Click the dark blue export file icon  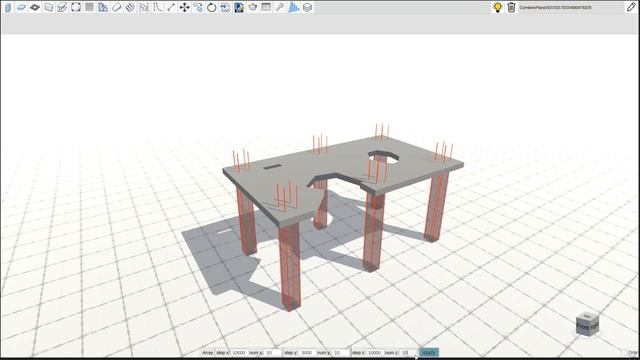[x=239, y=7]
